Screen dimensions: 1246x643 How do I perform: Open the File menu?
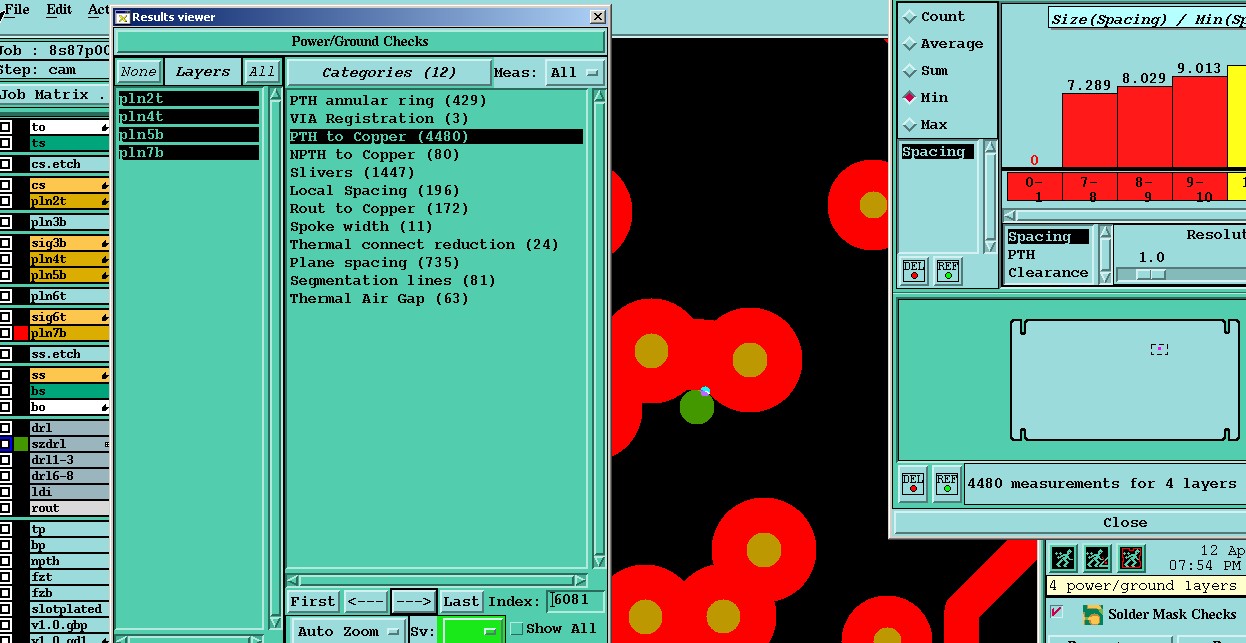click(x=18, y=9)
